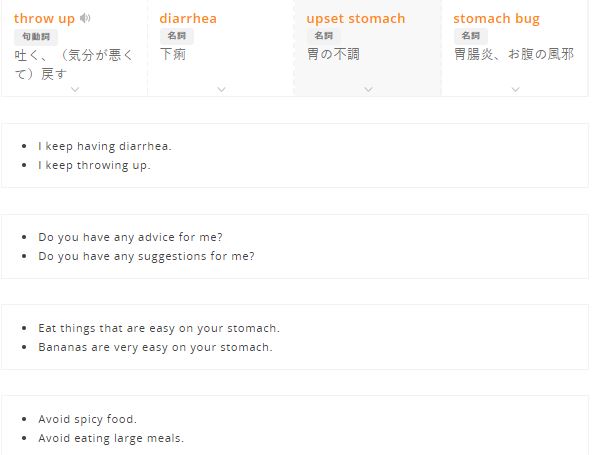Open the diarrhea word link
The height and width of the screenshot is (455, 597).
[x=188, y=18]
